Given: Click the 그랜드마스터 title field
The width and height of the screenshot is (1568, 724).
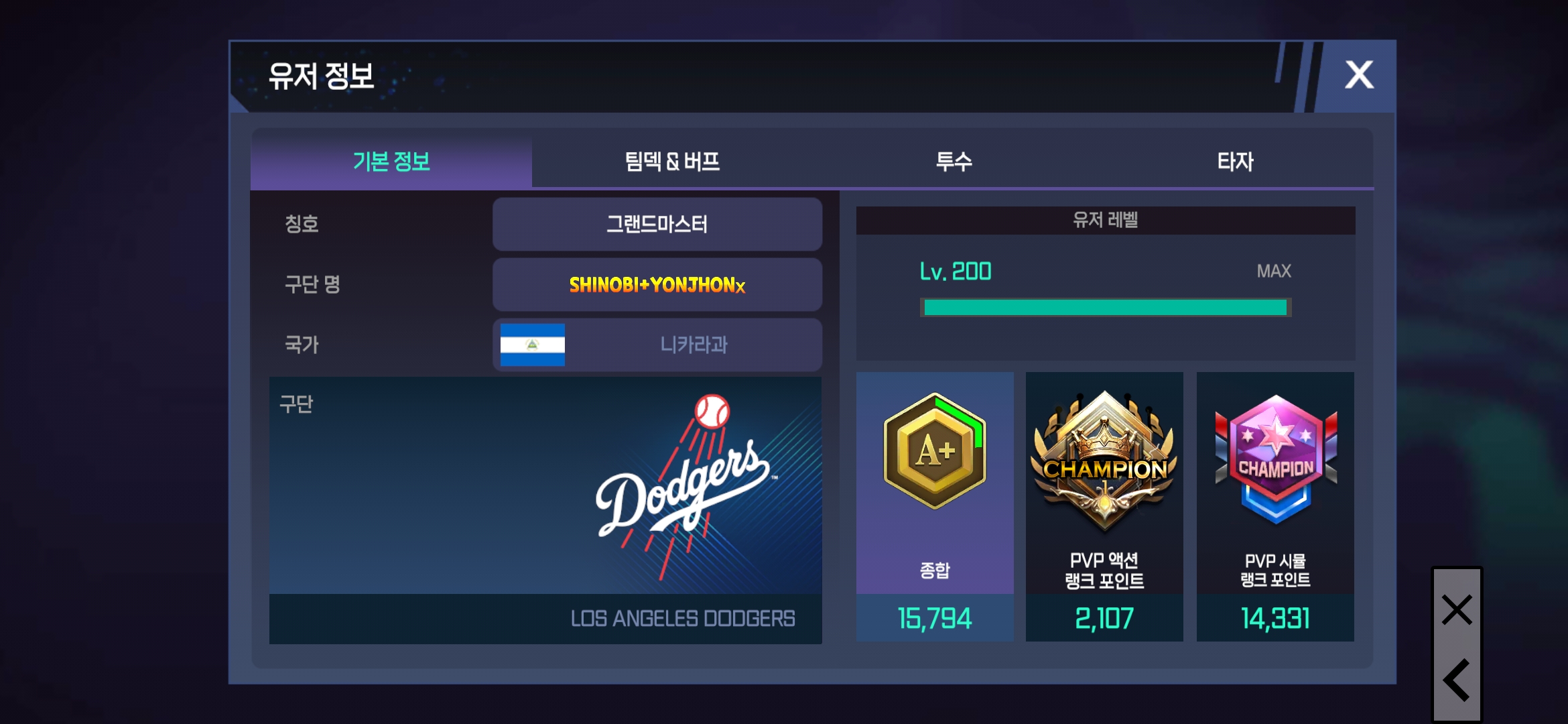Looking at the screenshot, I should [657, 224].
